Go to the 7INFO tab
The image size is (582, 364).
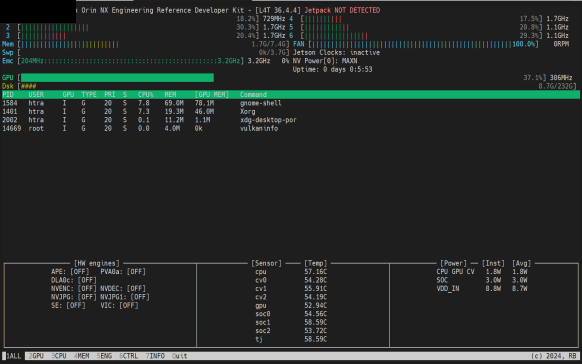(155, 356)
